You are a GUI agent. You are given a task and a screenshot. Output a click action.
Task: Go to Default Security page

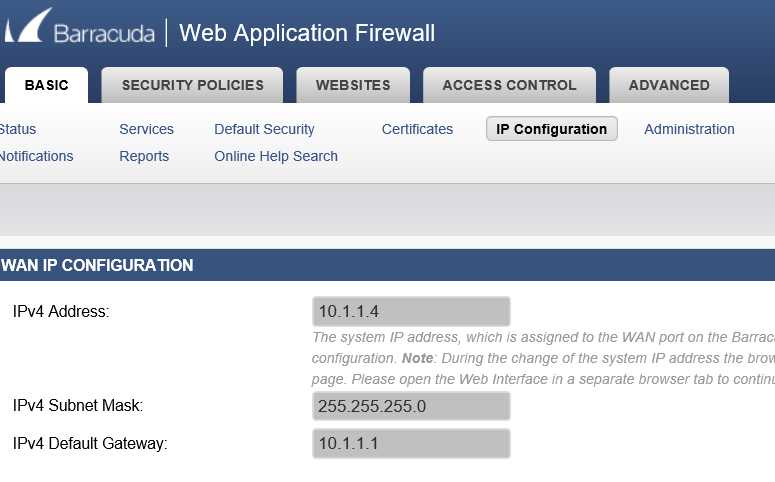tap(264, 129)
